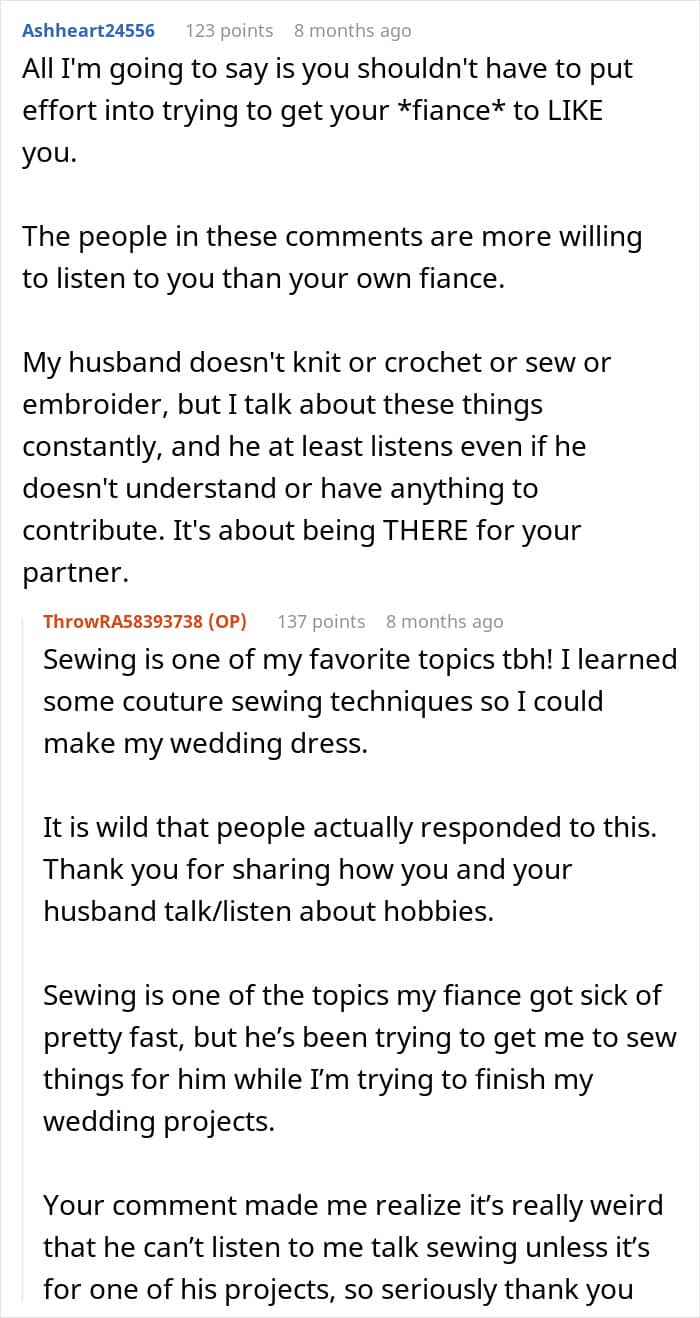This screenshot has height=1318, width=700.
Task: Open Ashheart24556 user profile
Action: click(89, 31)
